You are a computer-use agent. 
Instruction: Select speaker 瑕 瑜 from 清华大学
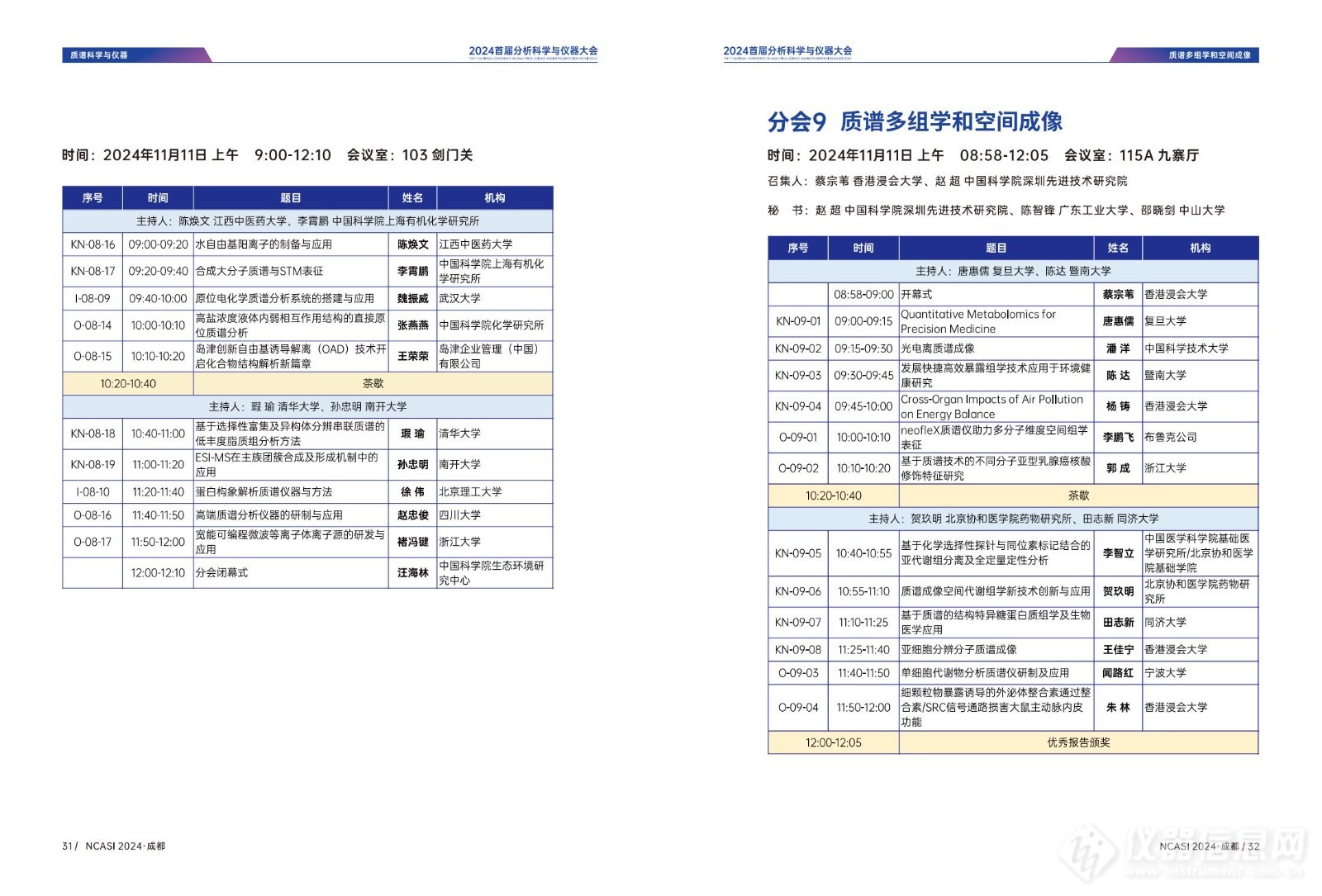(412, 434)
